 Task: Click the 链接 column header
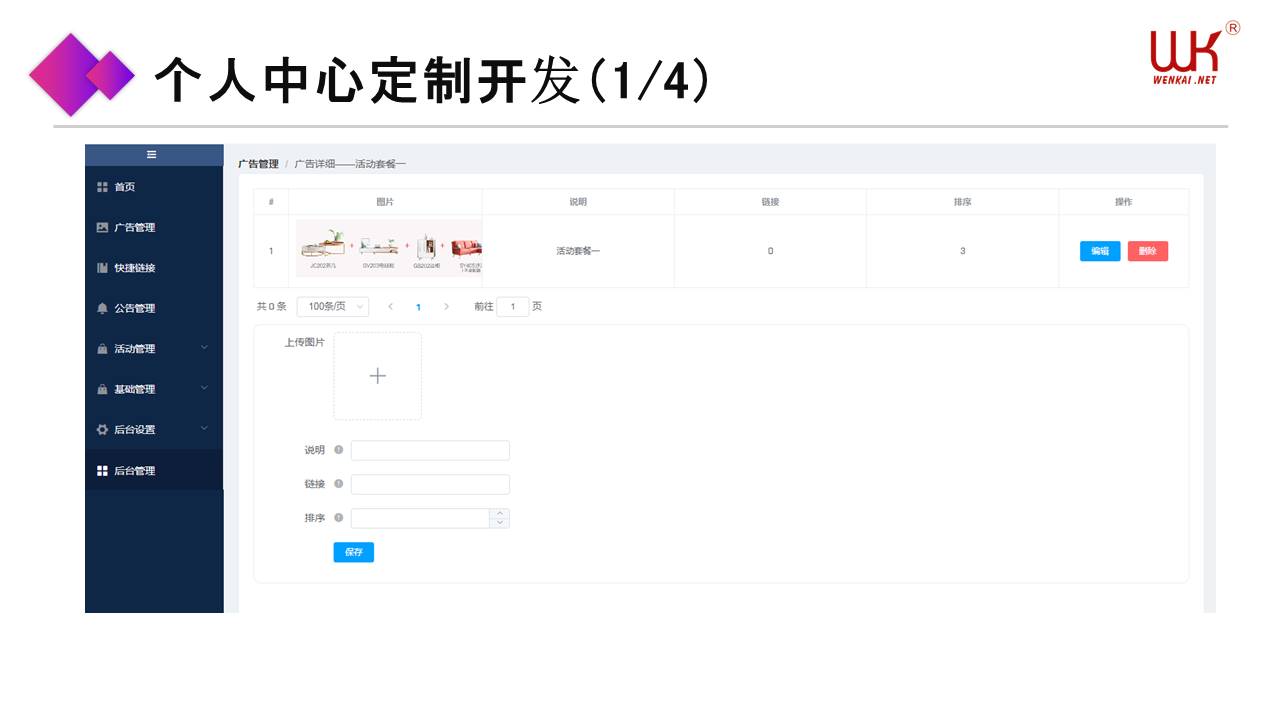pos(770,202)
